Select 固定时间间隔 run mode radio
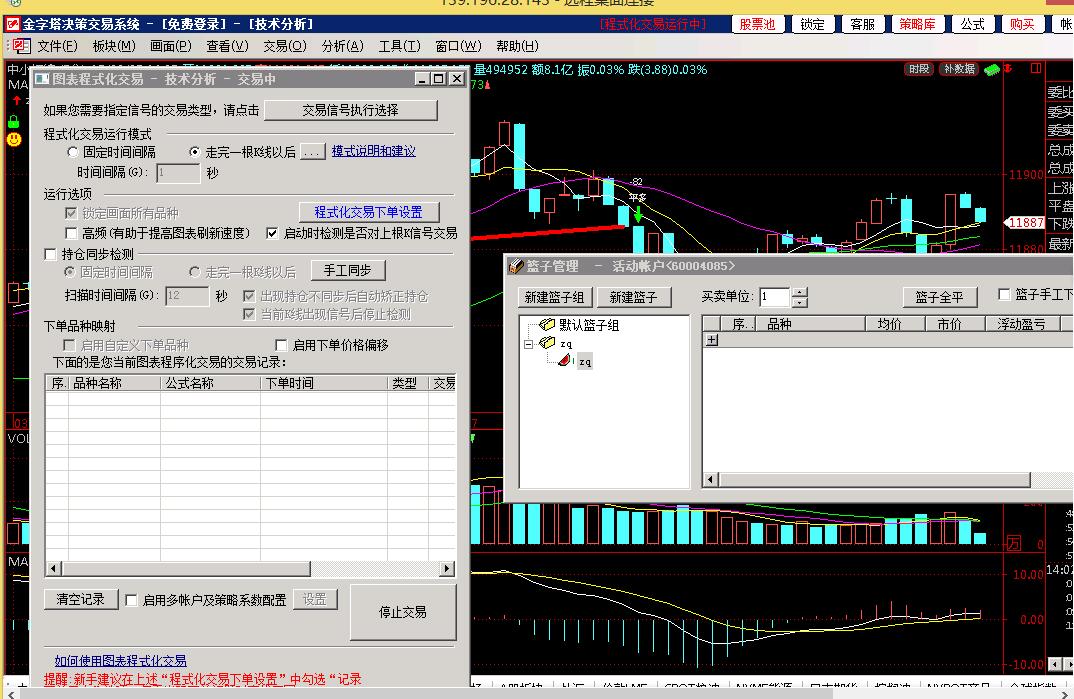 click(x=73, y=152)
